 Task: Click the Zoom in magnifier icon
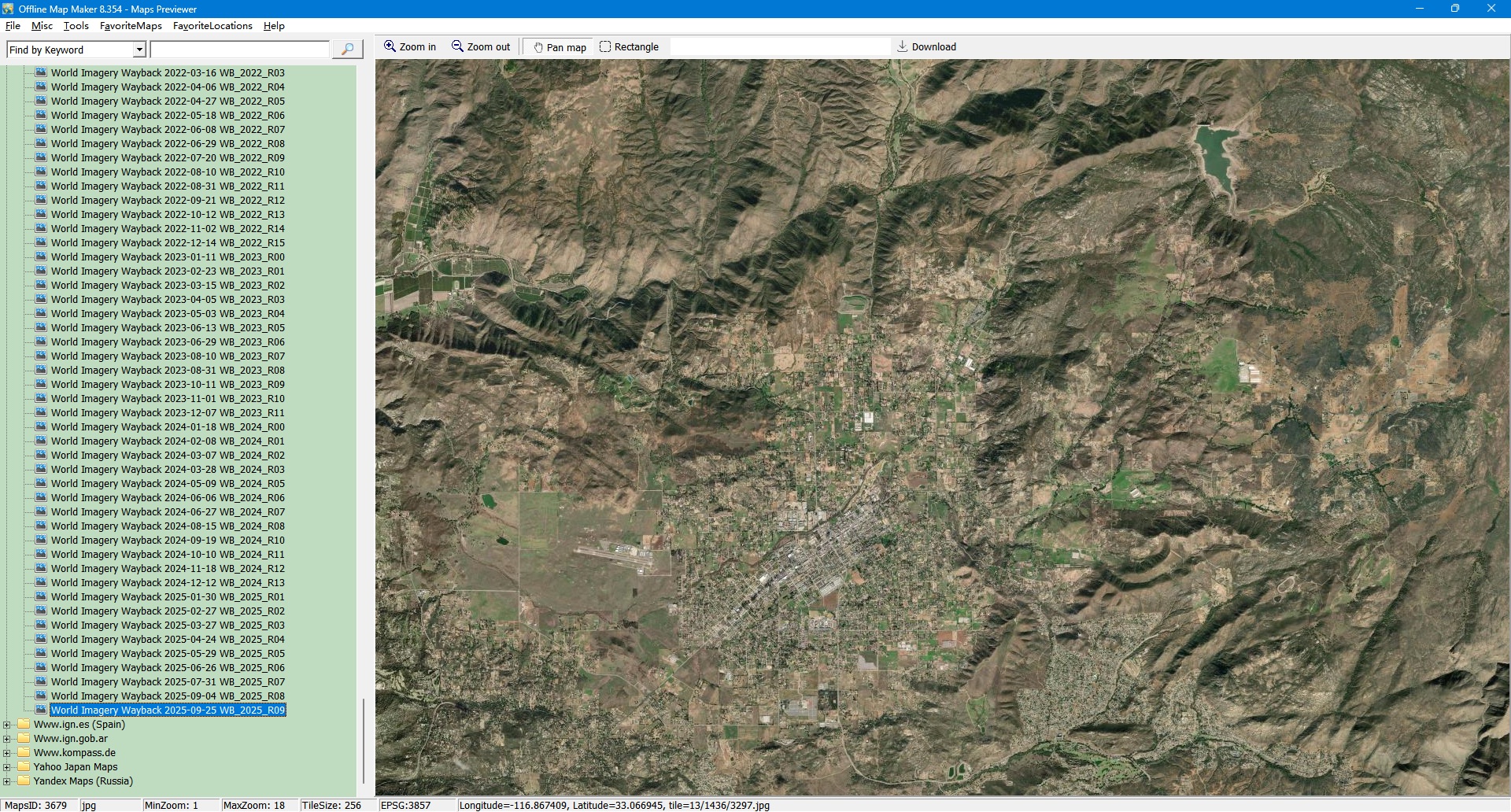click(390, 46)
